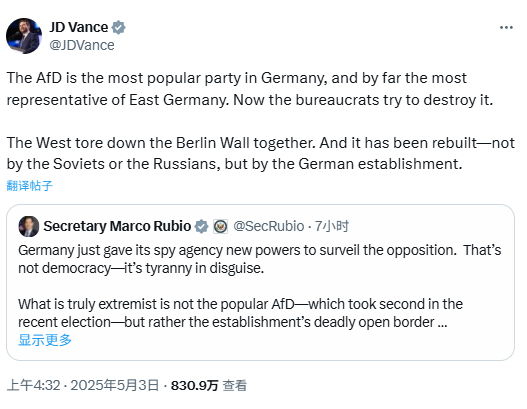Open the quoted Rubio tweet text
527x409 pixels.
pyautogui.click(x=259, y=286)
